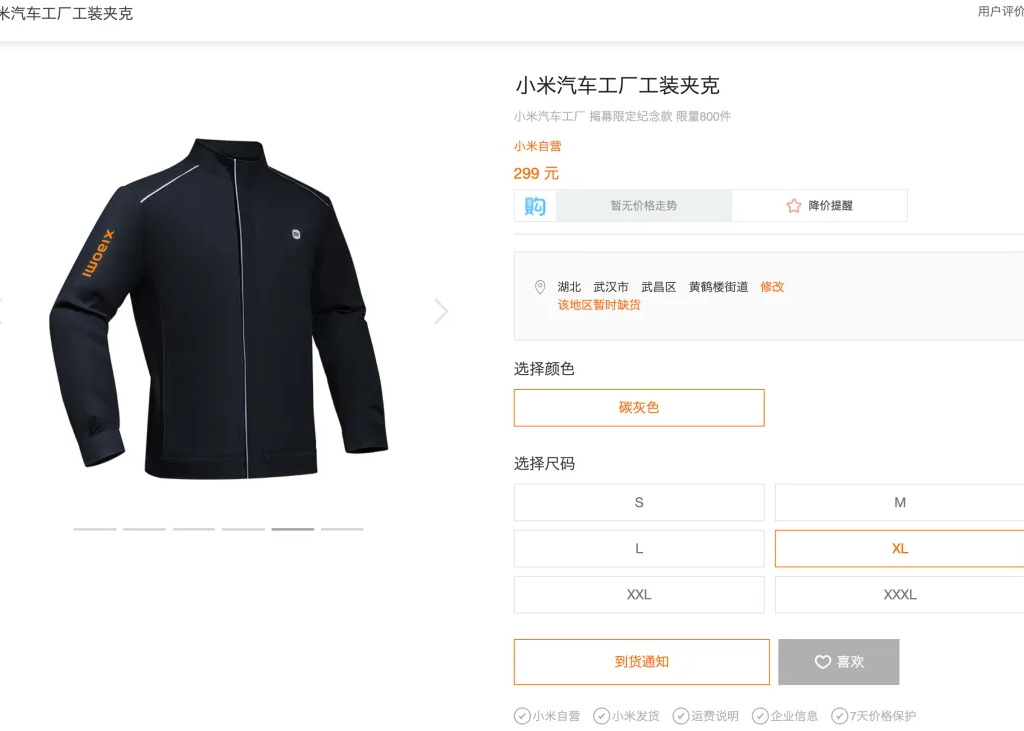Click the checkmark icon beside 企业信息
Screen dimensions: 1024x731
(760, 716)
